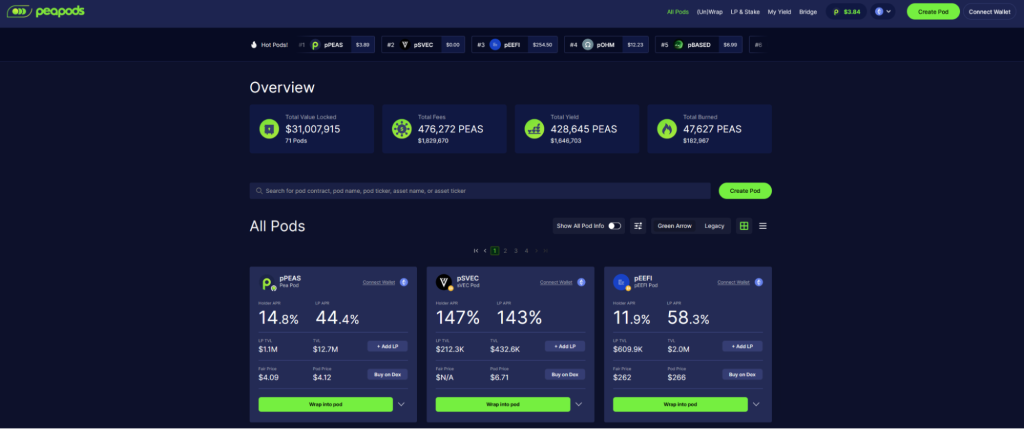Click Ethereum icon on pPEAS card
Image resolution: width=1024 pixels, height=429 pixels.
coord(404,282)
